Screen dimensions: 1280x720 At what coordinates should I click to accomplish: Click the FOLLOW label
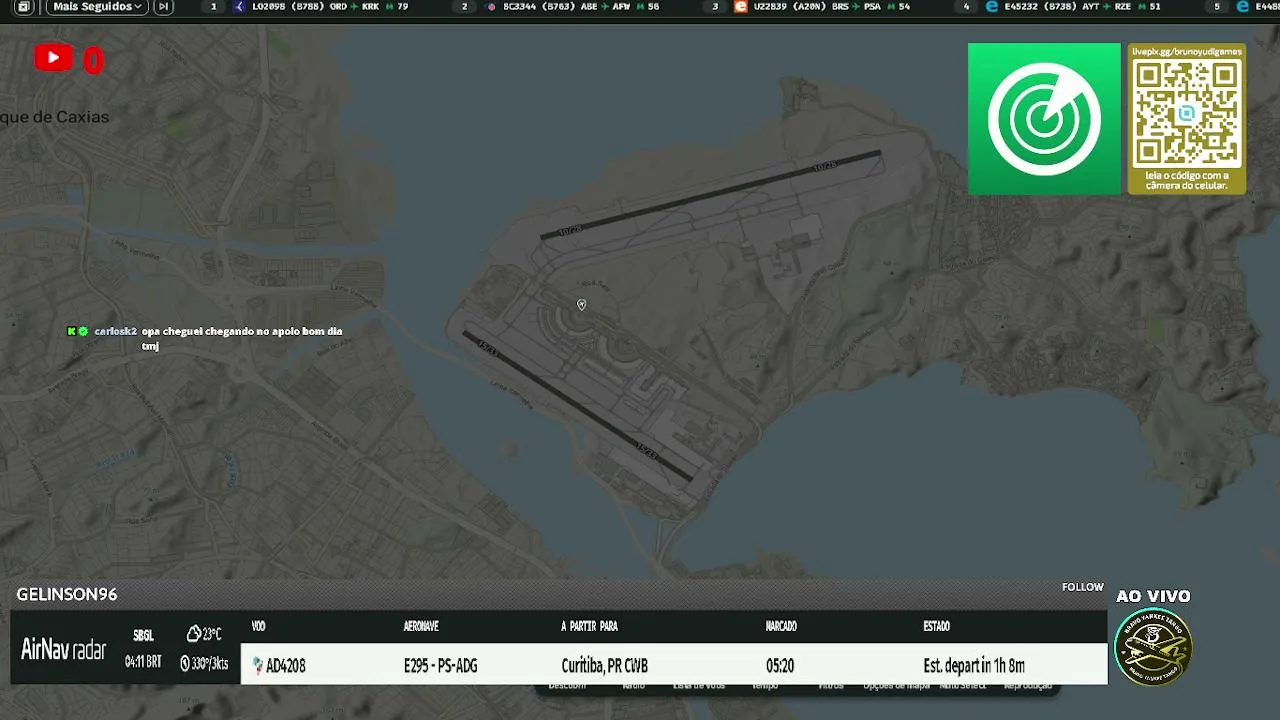point(1083,587)
